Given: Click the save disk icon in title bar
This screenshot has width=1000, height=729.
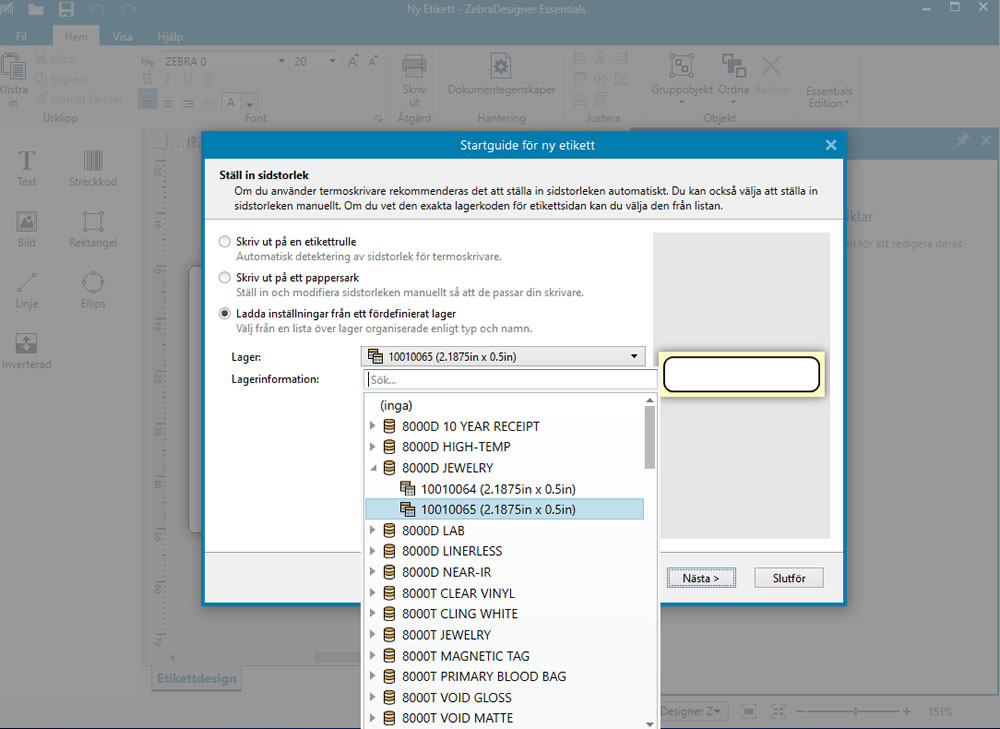Looking at the screenshot, I should [x=66, y=9].
